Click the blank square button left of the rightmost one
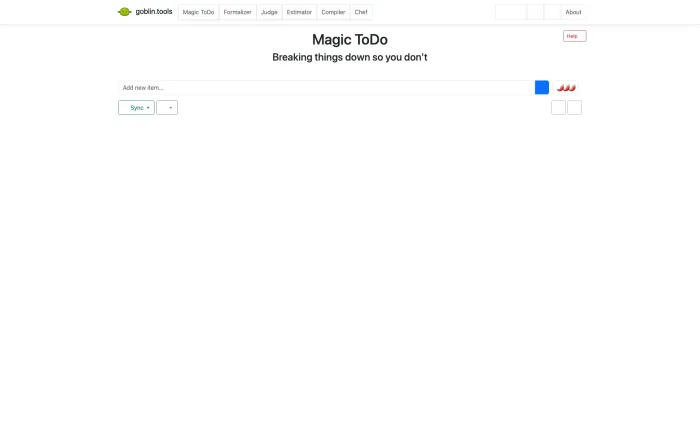 click(558, 108)
